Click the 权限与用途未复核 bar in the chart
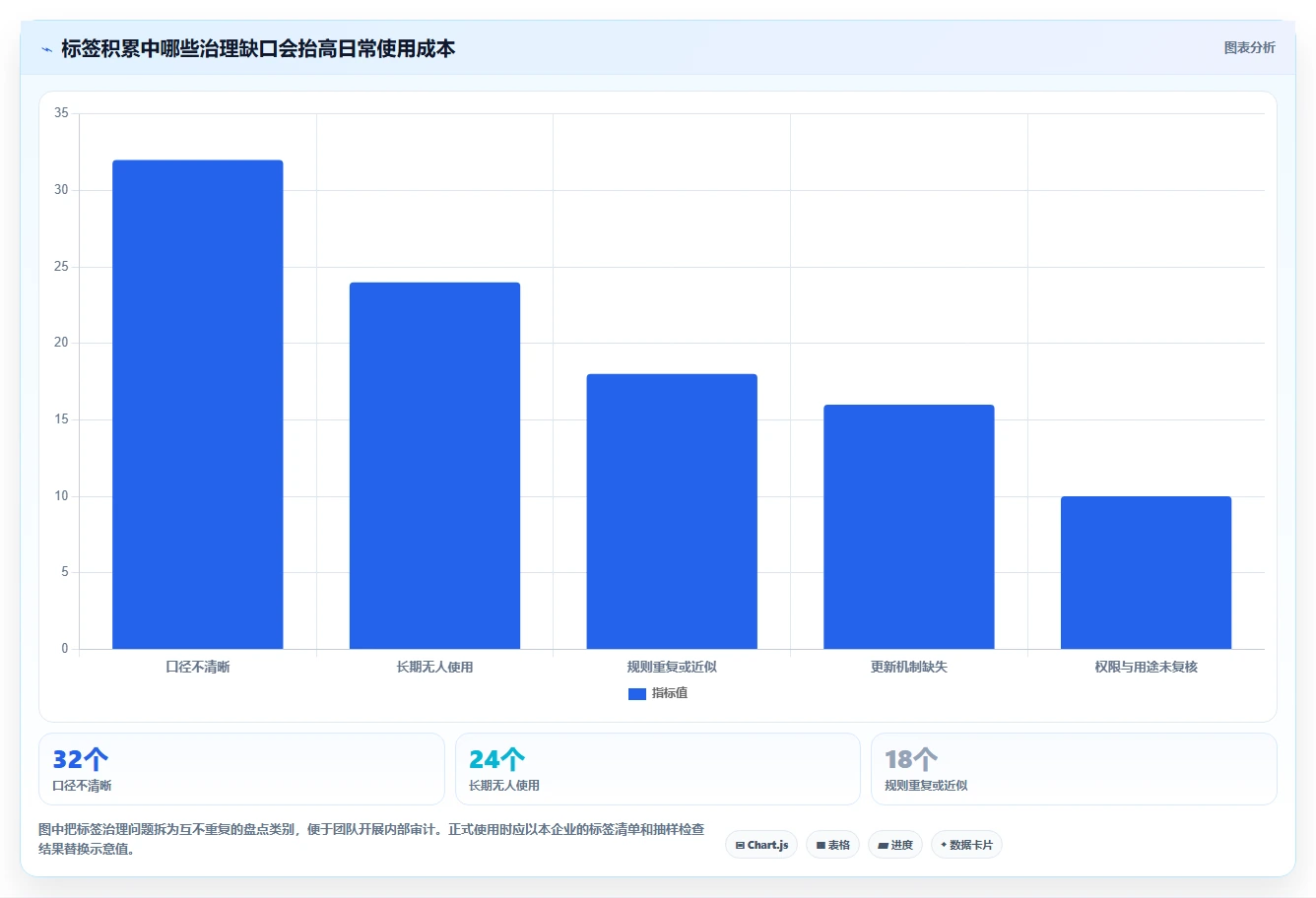Screen dimensions: 1316x898 click(x=1146, y=573)
